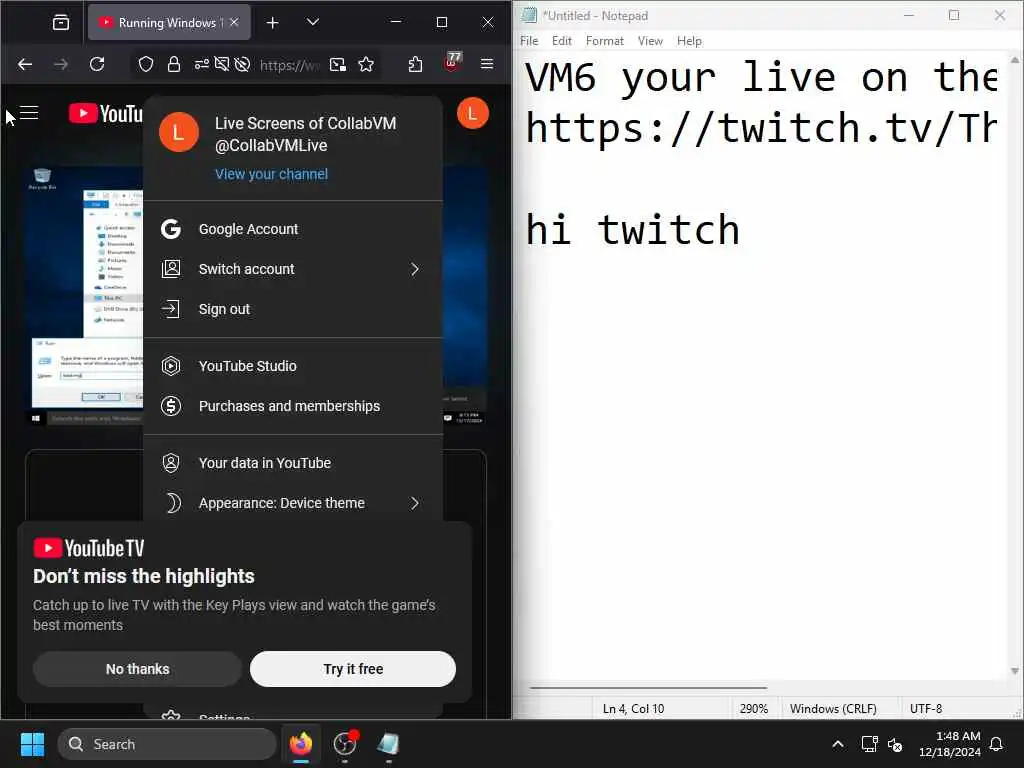Screen dimensions: 1024x768
Task: Open Purchases and memberships
Action: point(293,406)
